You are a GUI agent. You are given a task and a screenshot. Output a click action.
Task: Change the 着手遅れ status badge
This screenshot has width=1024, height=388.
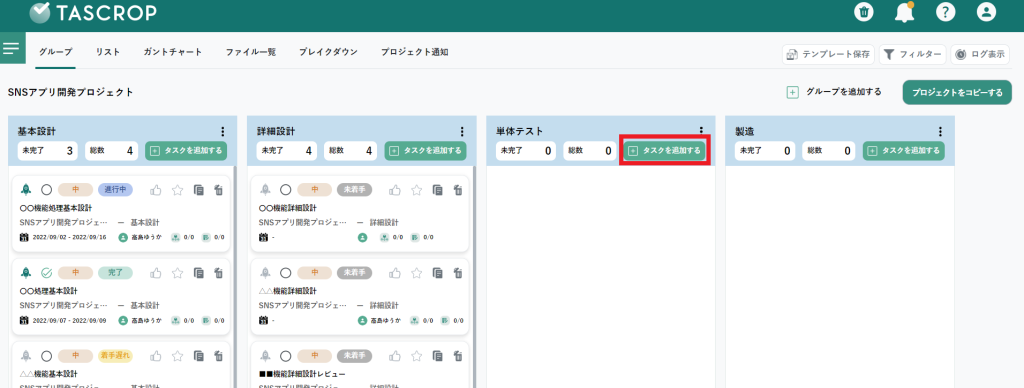[116, 355]
